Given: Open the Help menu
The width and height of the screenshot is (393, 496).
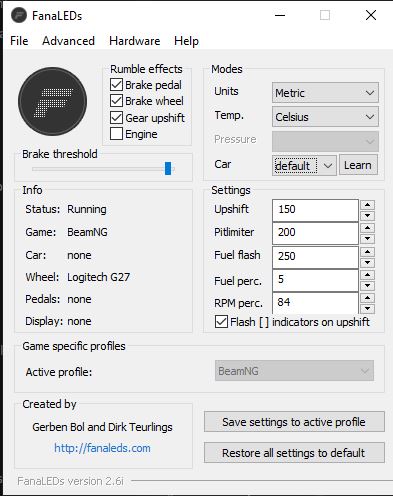Looking at the screenshot, I should point(186,41).
